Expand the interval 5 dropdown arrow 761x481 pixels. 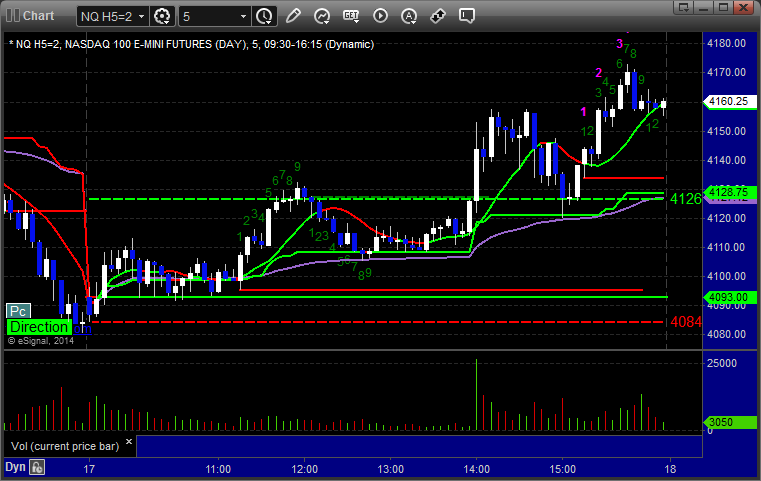pos(243,17)
